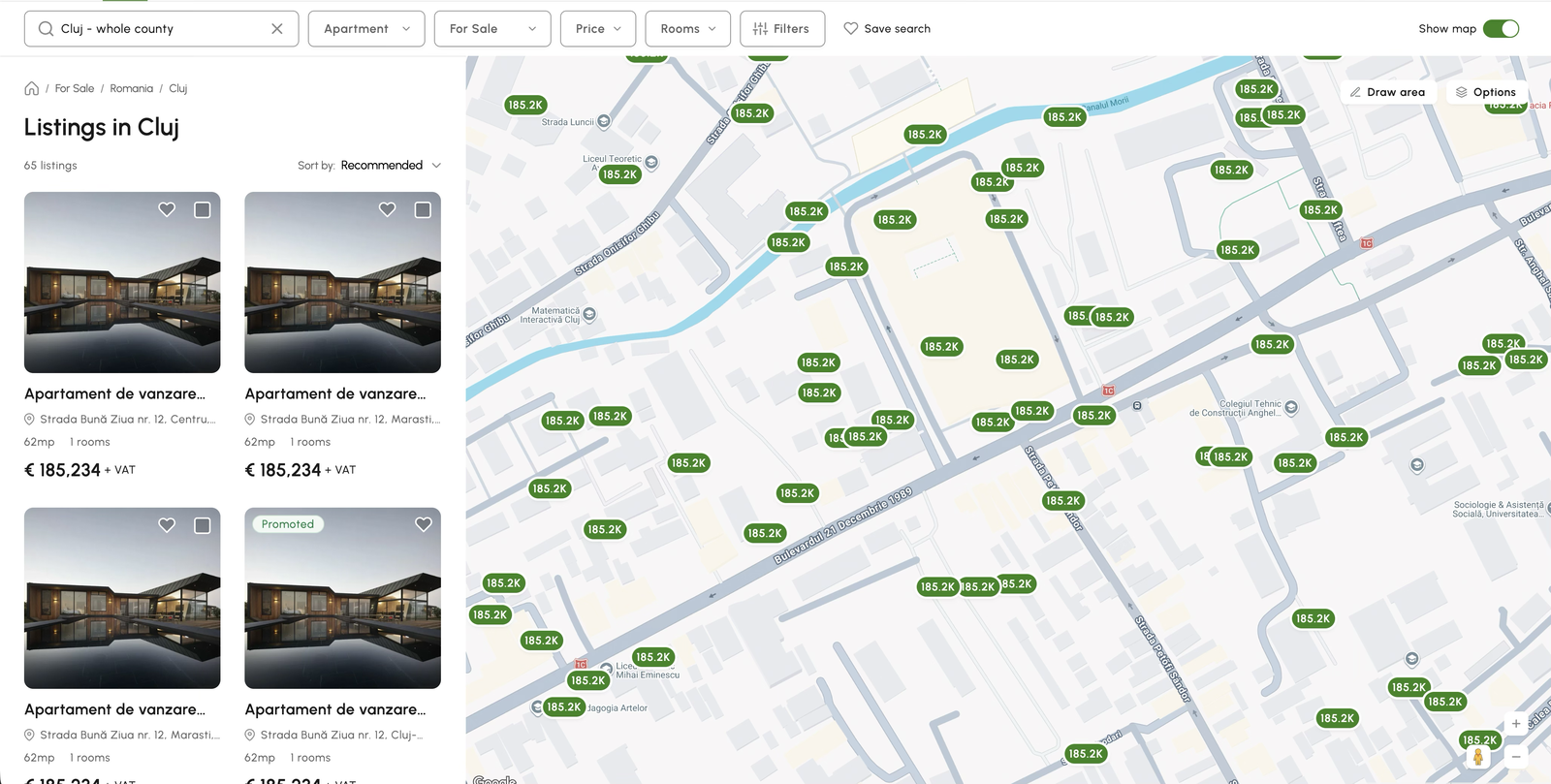
Task: Zoom out on the map
Action: 1516,757
